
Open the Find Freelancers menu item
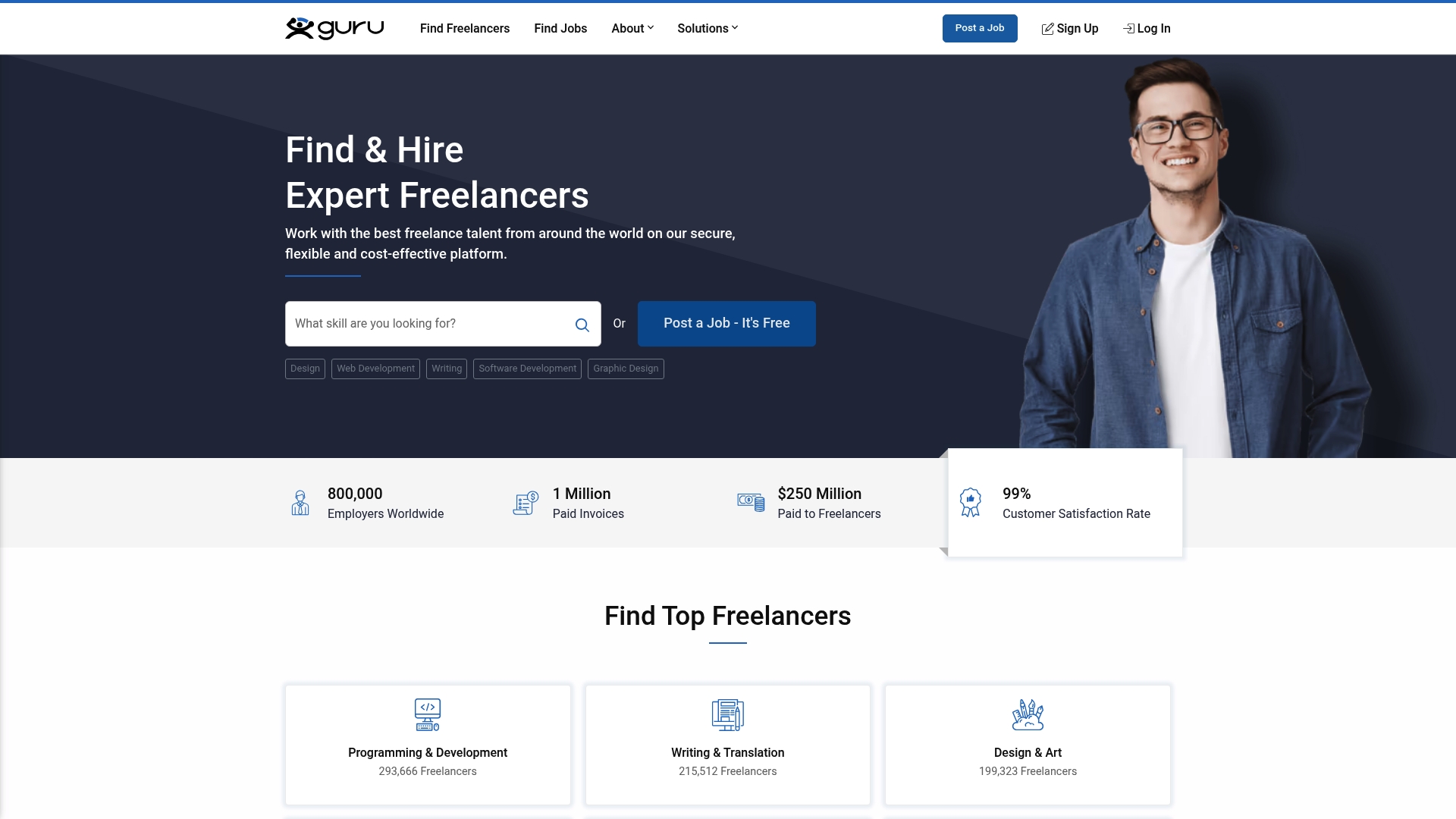point(464,28)
